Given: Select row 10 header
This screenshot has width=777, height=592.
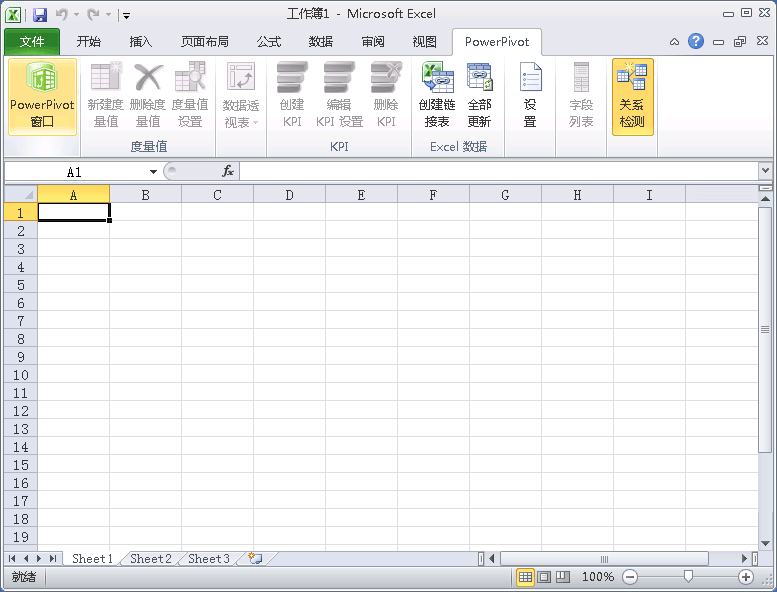Looking at the screenshot, I should [21, 375].
